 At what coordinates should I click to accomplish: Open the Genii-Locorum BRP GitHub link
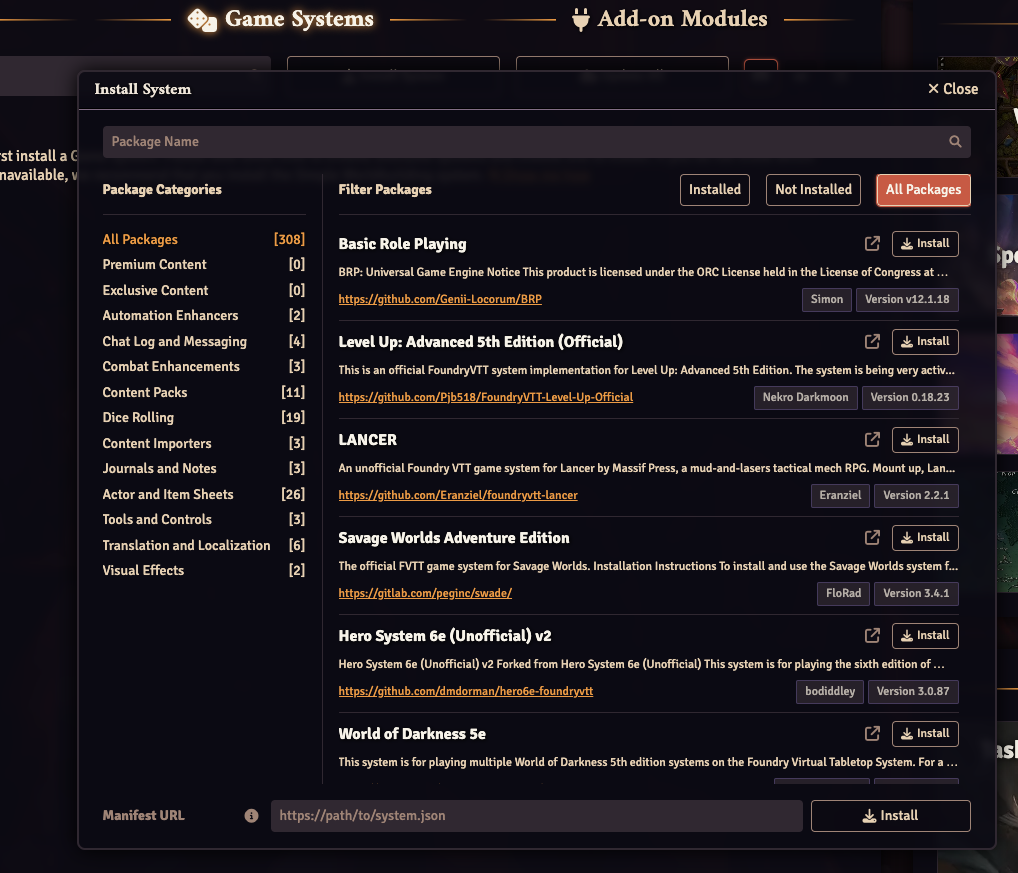[439, 298]
